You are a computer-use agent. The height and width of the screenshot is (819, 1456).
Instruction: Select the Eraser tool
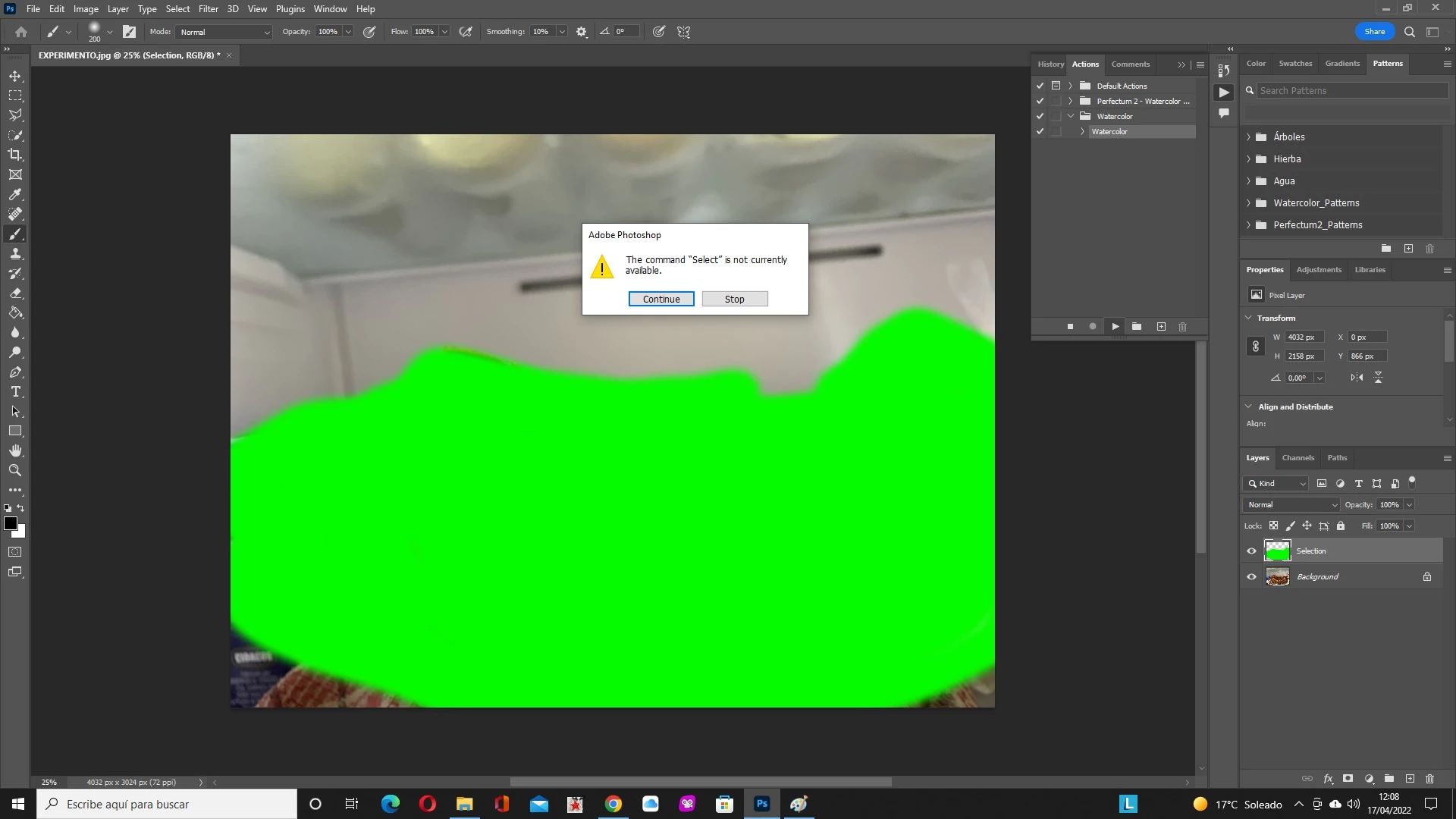(15, 293)
